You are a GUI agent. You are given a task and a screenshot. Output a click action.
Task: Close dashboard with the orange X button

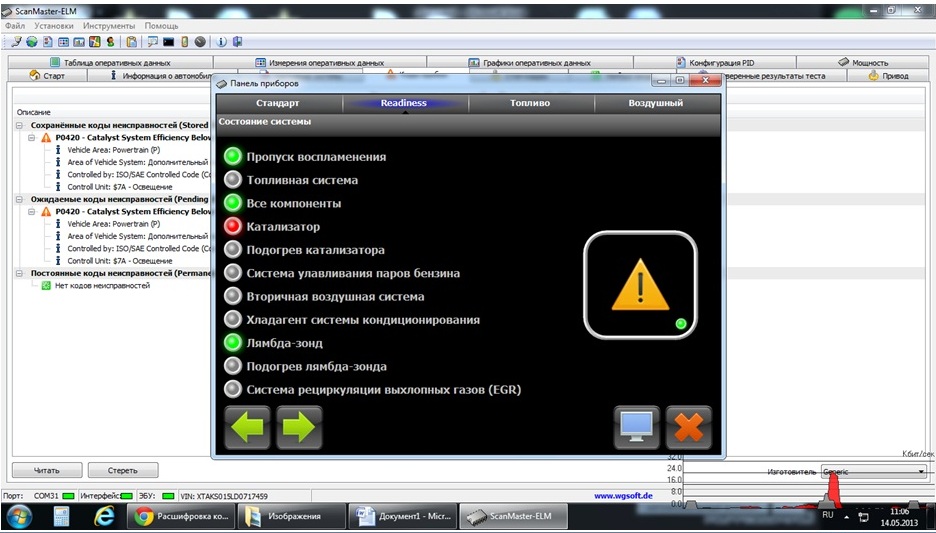pyautogui.click(x=688, y=426)
